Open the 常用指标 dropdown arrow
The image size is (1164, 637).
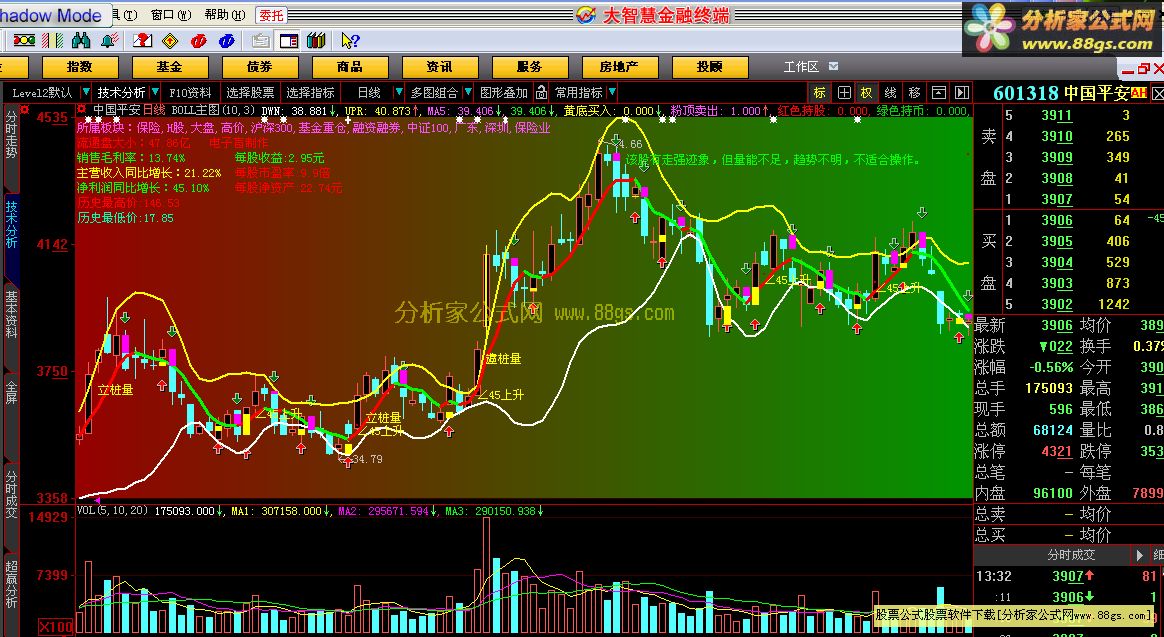(612, 93)
